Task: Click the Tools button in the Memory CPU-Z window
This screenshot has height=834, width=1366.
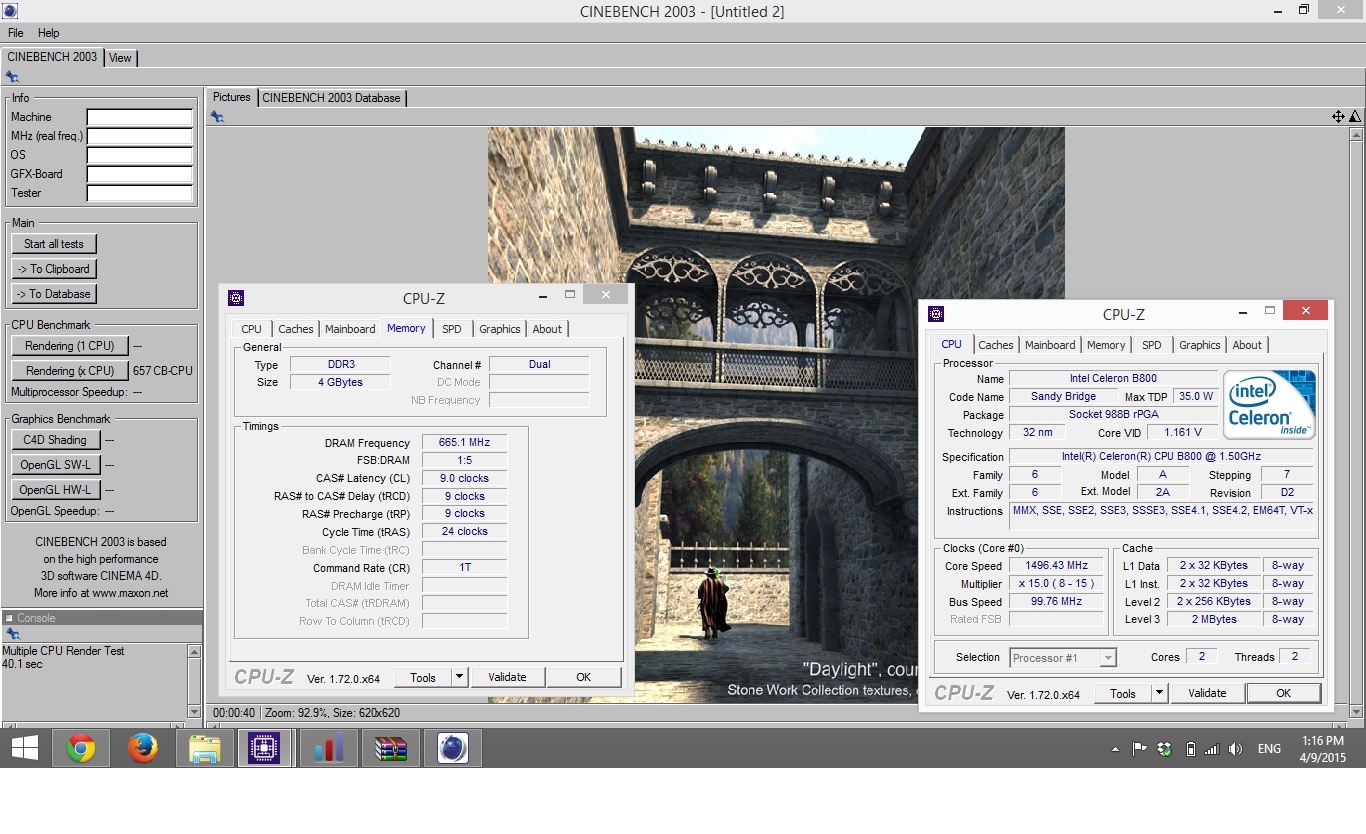Action: (x=423, y=677)
